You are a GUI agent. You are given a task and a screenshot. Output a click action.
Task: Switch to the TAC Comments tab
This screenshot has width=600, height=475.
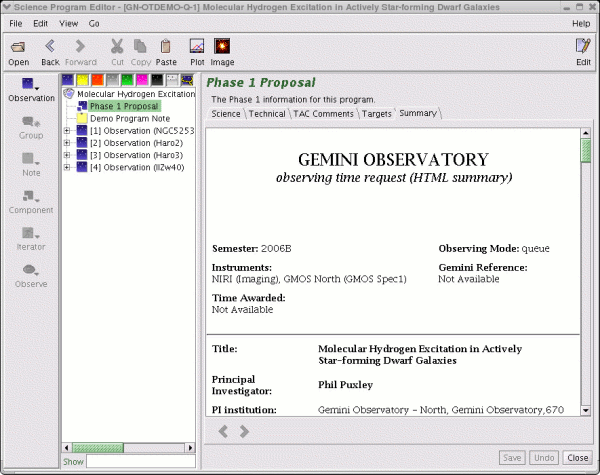coord(323,114)
